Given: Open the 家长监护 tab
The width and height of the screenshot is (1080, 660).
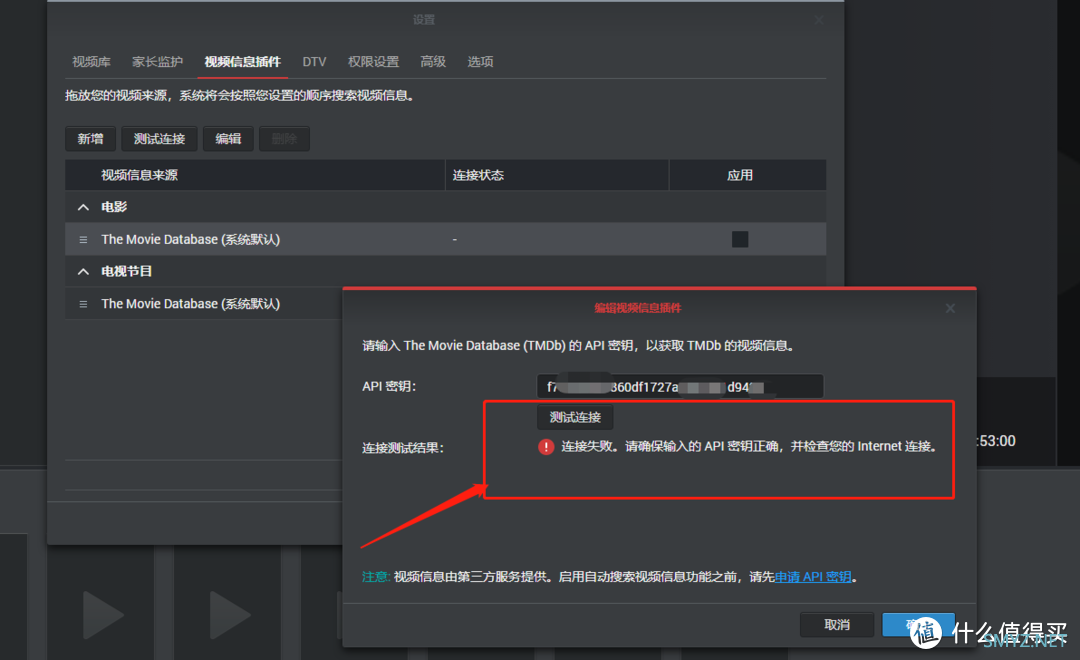Looking at the screenshot, I should (157, 62).
